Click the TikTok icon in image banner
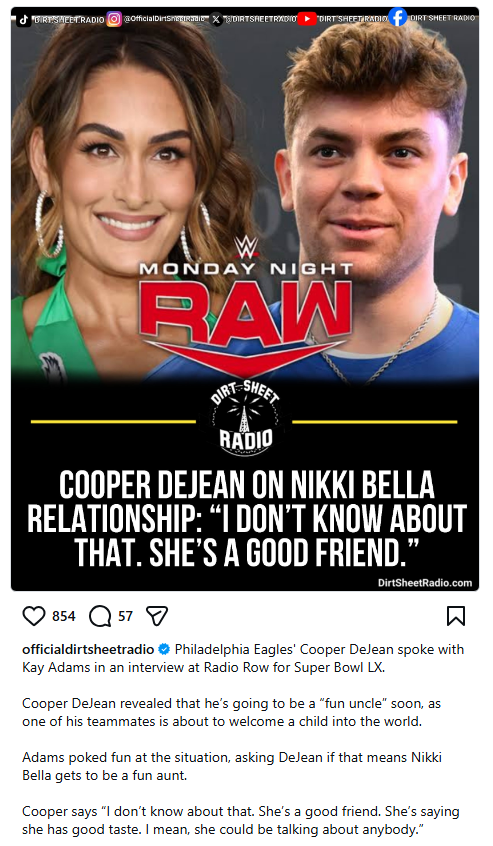The width and height of the screenshot is (493, 846). tap(23, 19)
